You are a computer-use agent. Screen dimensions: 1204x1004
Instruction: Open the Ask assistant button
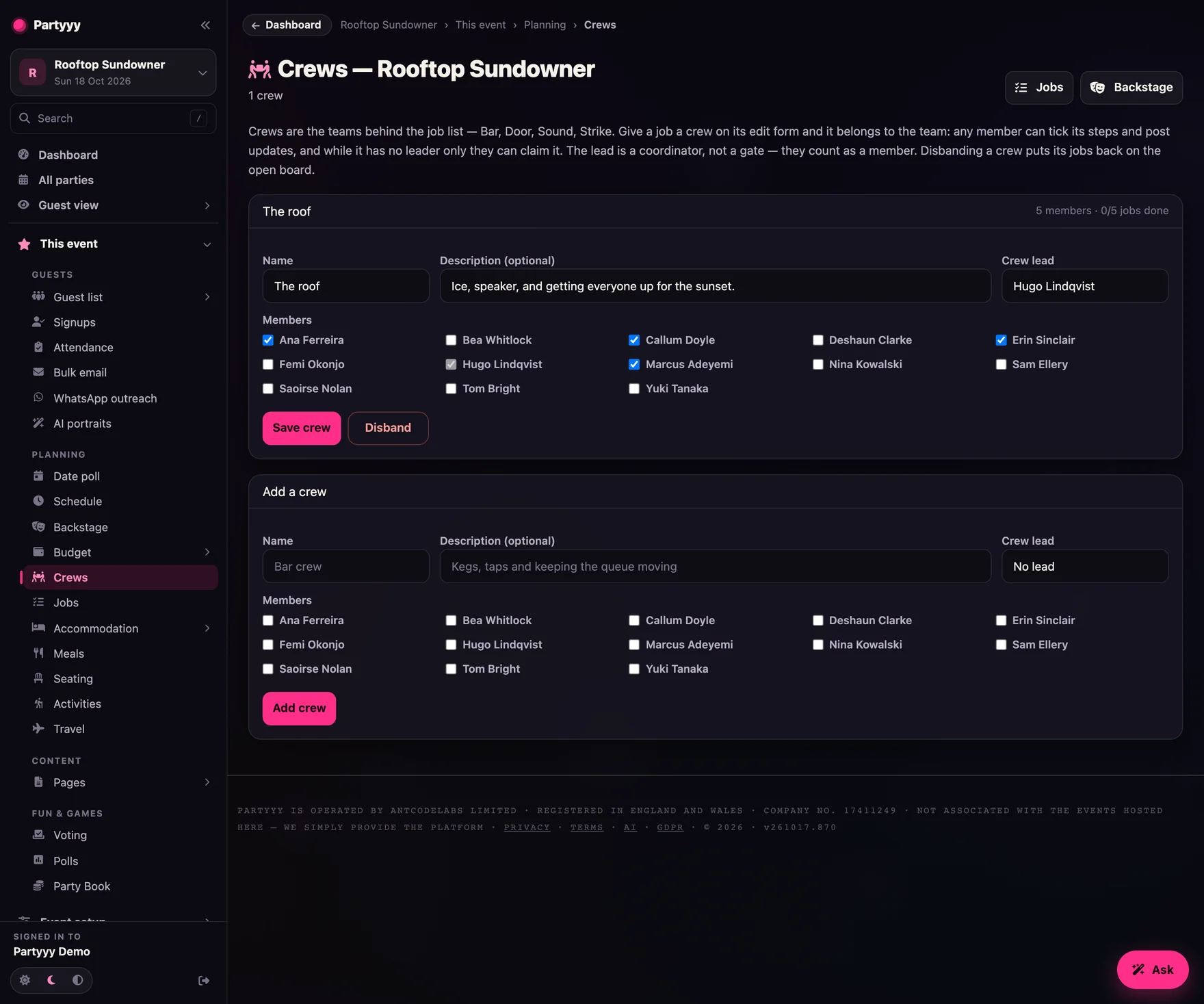[1153, 969]
